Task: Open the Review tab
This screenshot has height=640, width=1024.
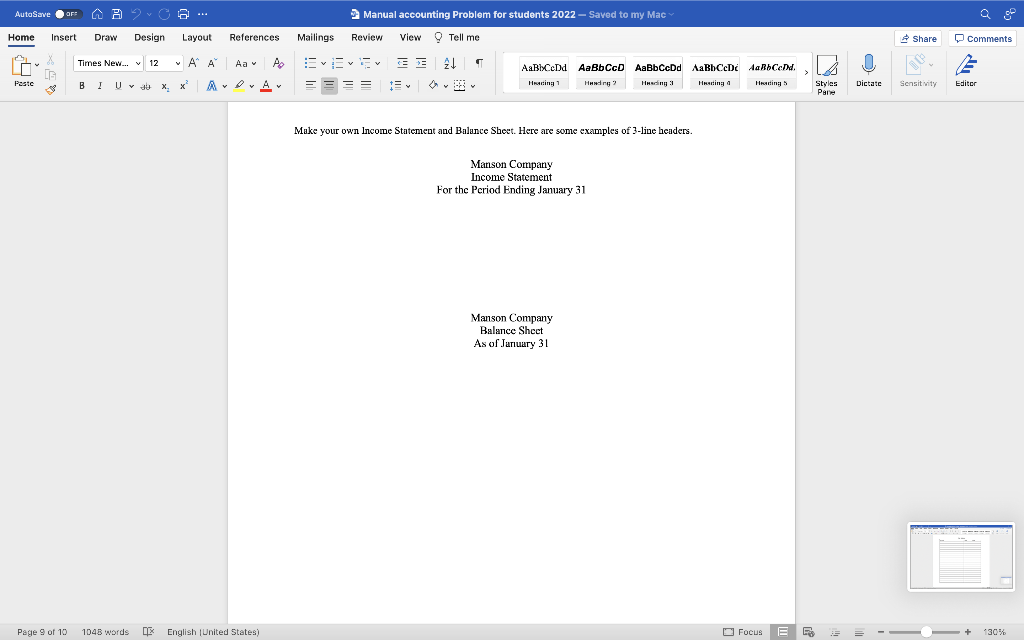Action: pos(366,37)
